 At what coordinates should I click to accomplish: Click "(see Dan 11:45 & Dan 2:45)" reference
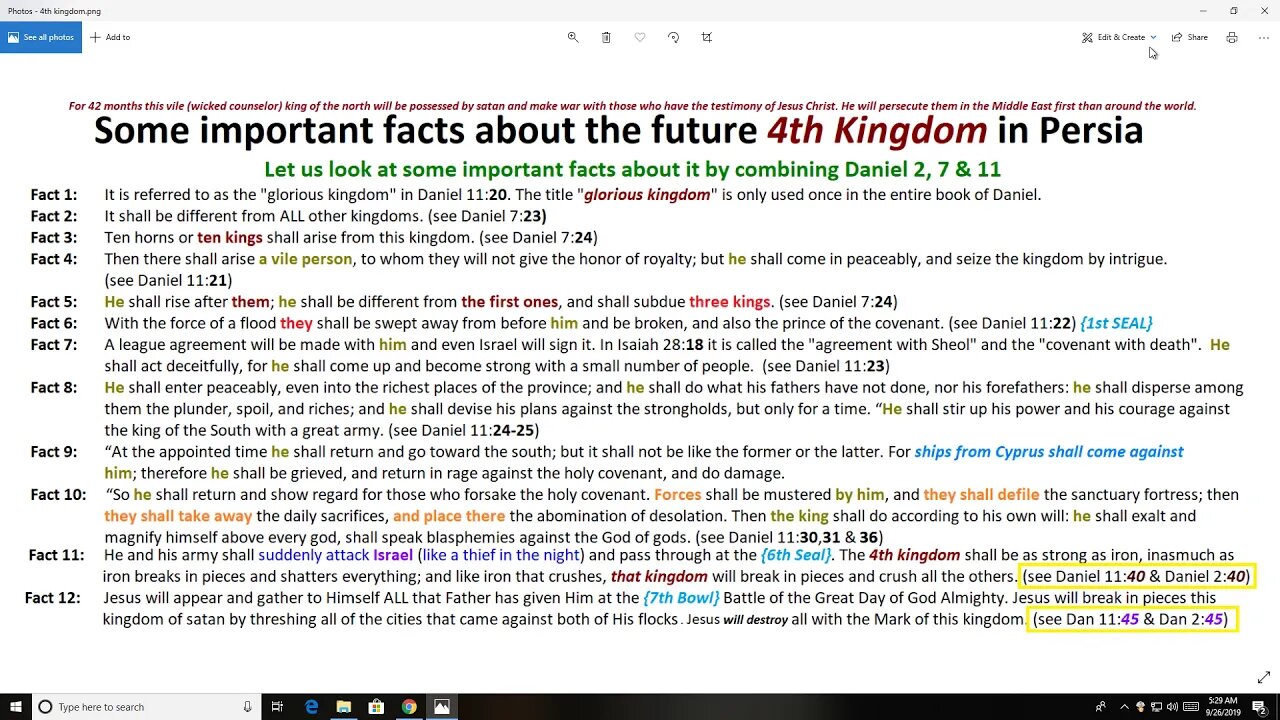[x=1130, y=619]
